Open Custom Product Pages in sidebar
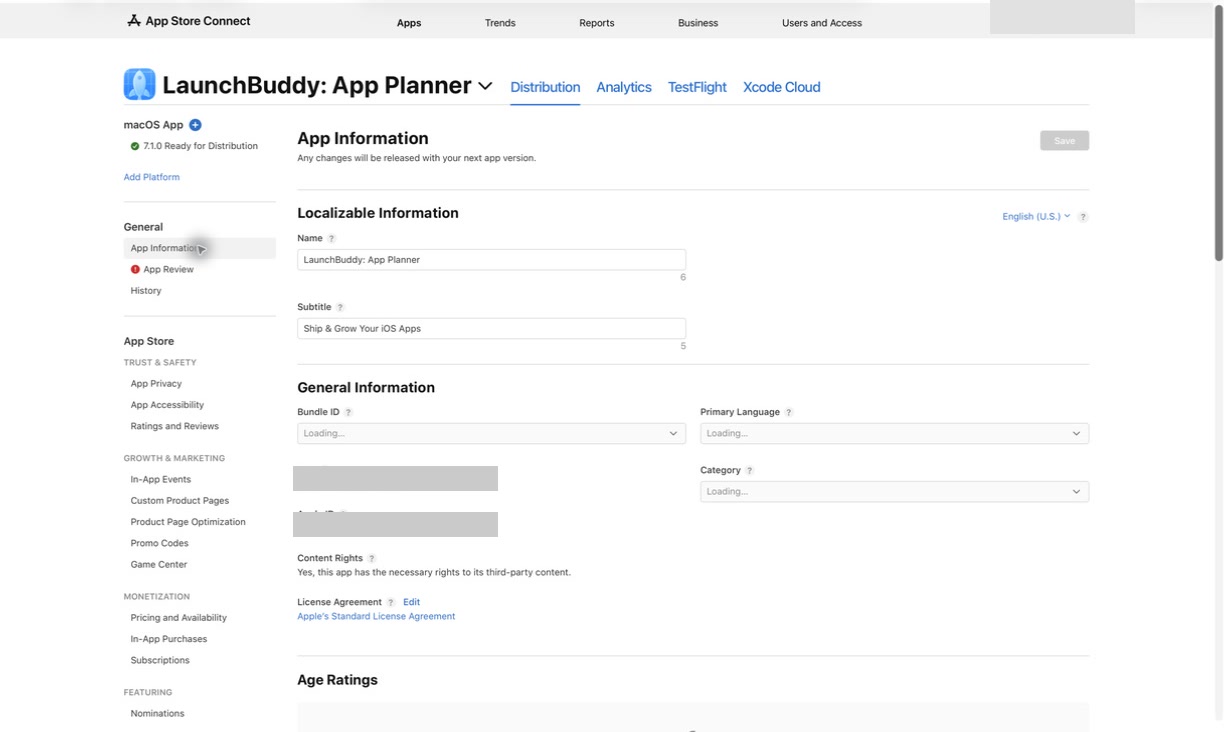1224x732 pixels. [x=180, y=501]
